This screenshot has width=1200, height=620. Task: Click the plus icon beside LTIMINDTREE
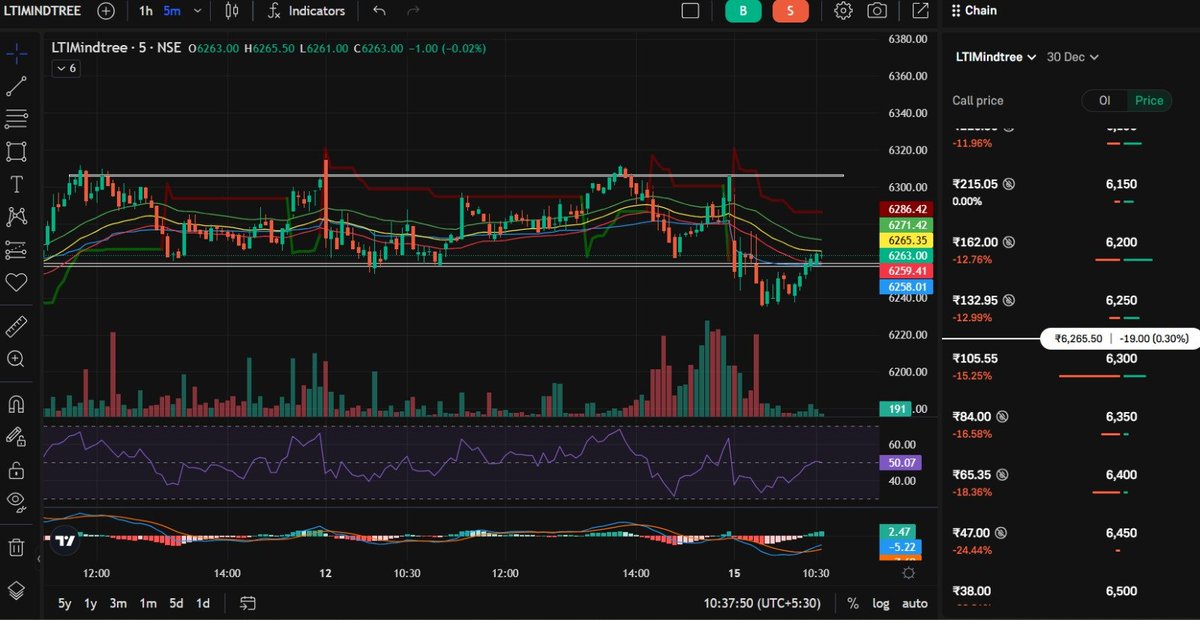107,11
